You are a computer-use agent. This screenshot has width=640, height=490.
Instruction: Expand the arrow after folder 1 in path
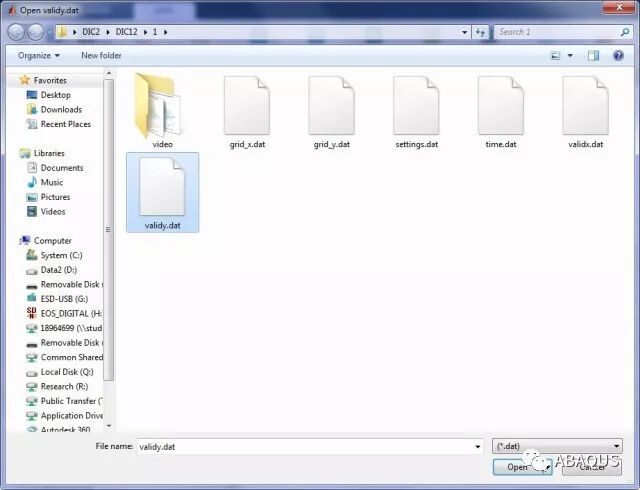tap(165, 32)
